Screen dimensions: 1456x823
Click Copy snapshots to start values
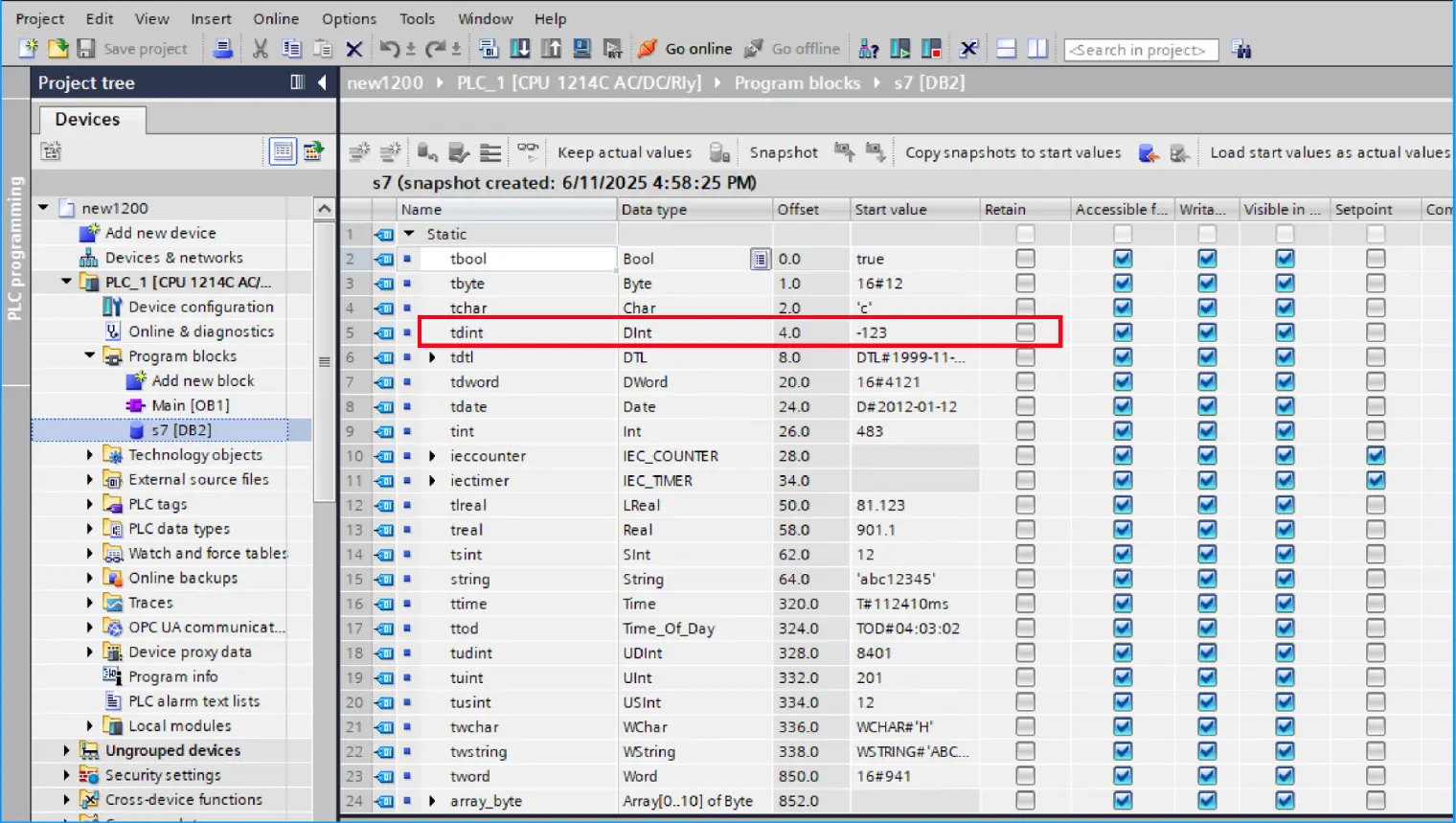pyautogui.click(x=1012, y=152)
